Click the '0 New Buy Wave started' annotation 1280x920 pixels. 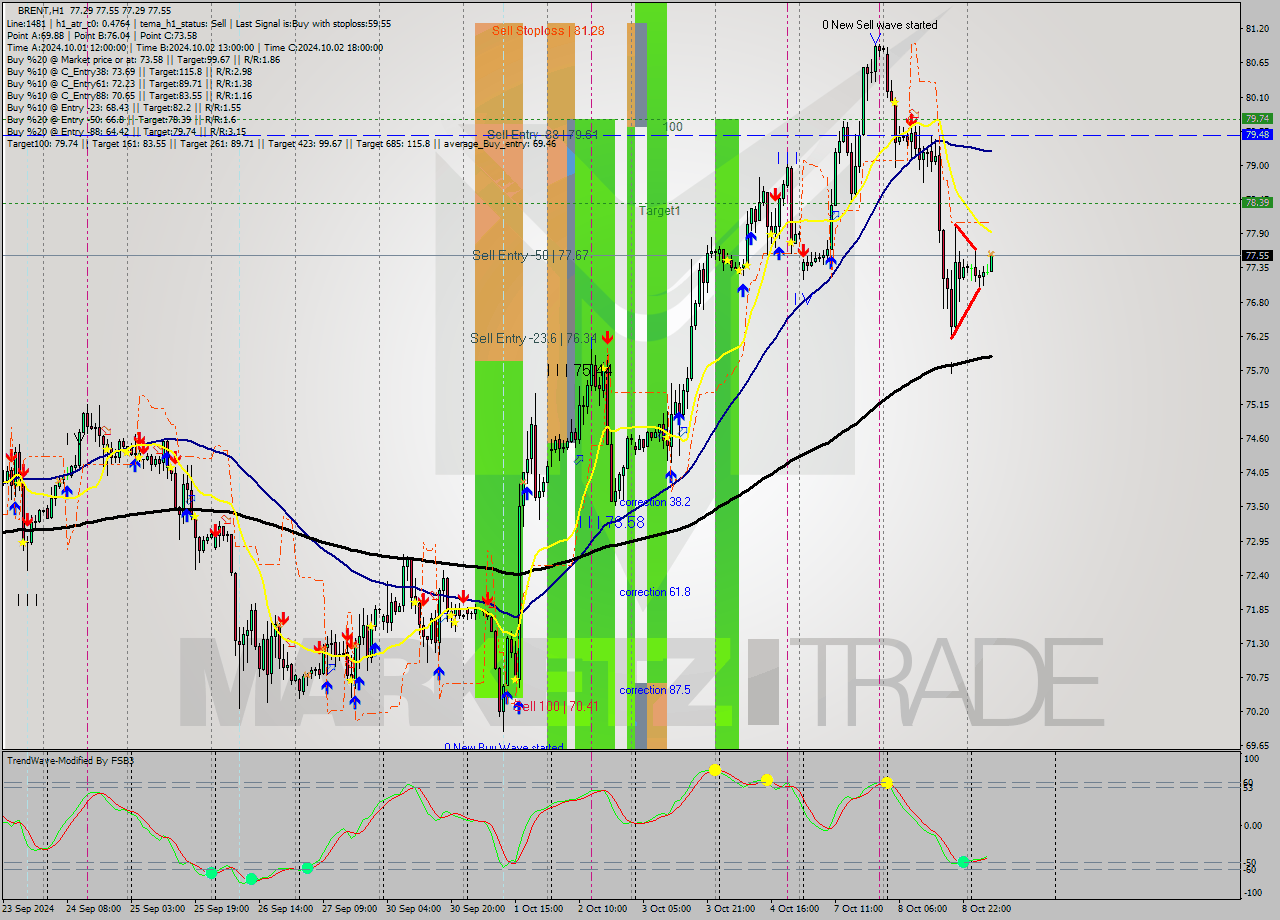pyautogui.click(x=504, y=747)
